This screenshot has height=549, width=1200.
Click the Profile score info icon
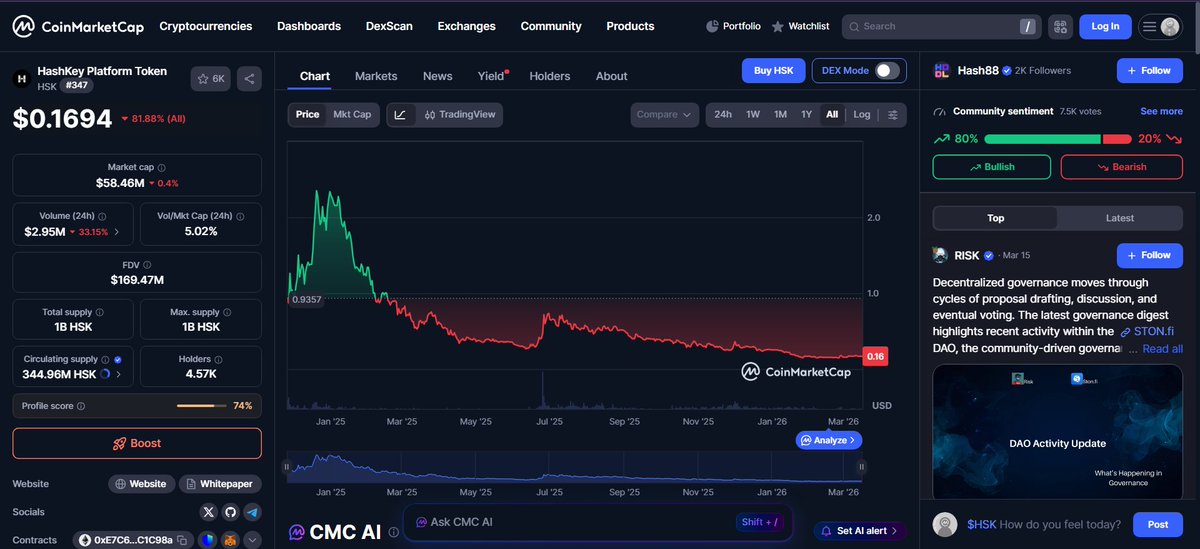click(x=81, y=406)
